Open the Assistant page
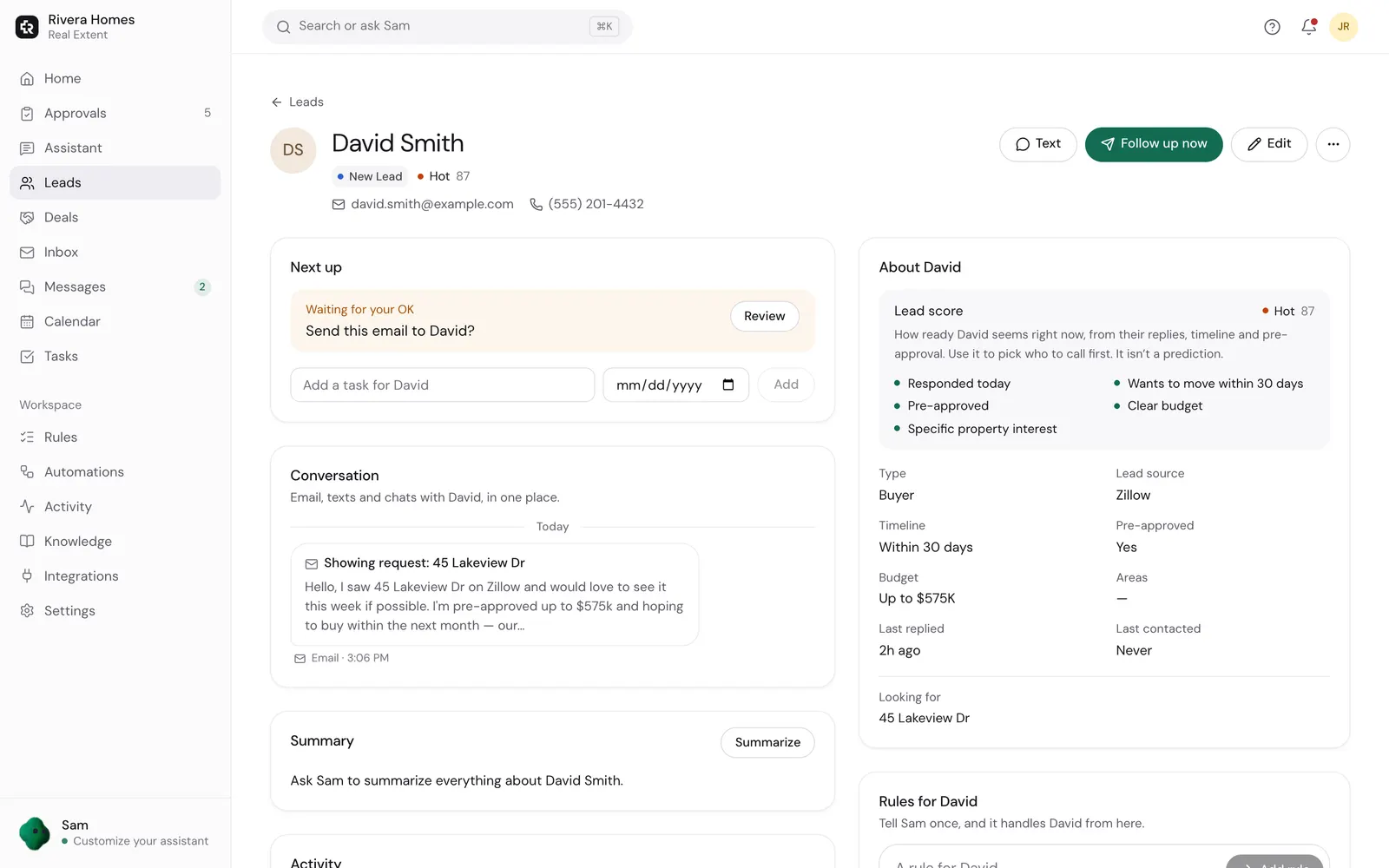The width and height of the screenshot is (1389, 868). click(115, 148)
